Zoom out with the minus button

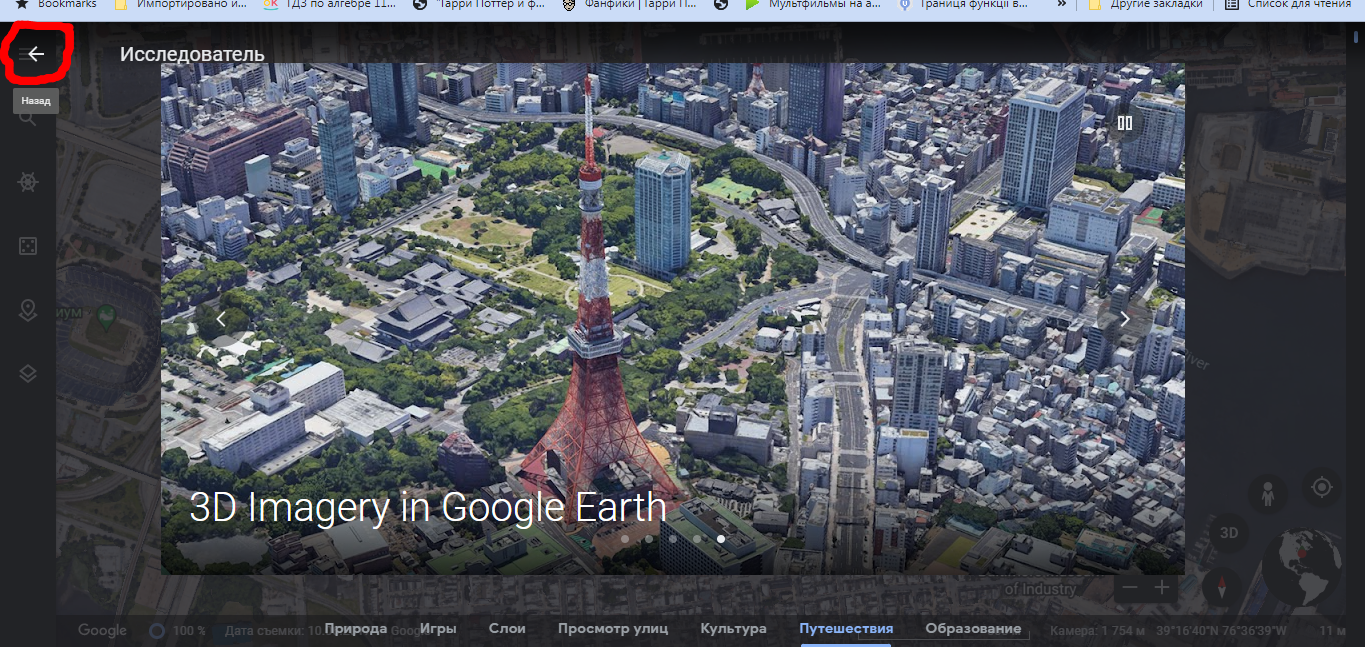click(1130, 588)
